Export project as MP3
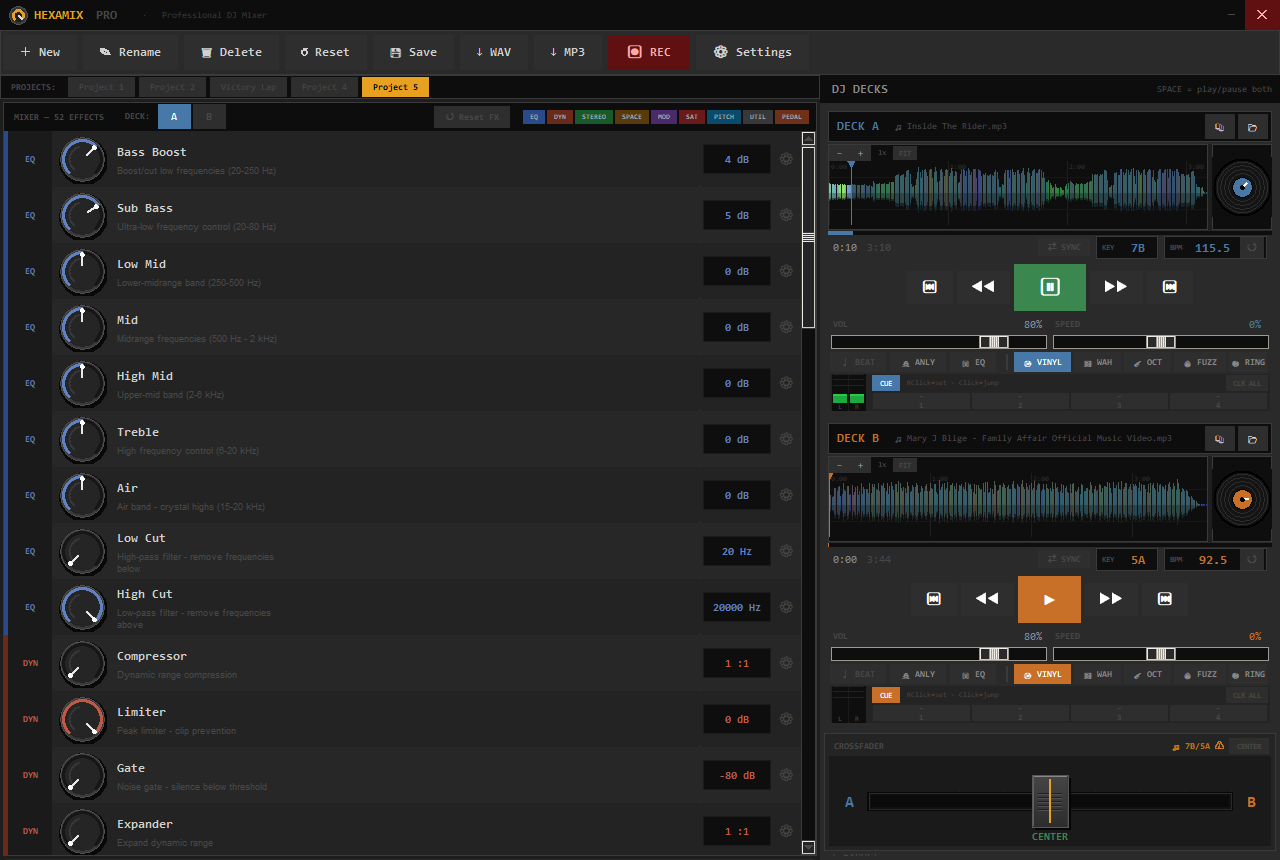Image resolution: width=1280 pixels, height=860 pixels. tap(567, 52)
